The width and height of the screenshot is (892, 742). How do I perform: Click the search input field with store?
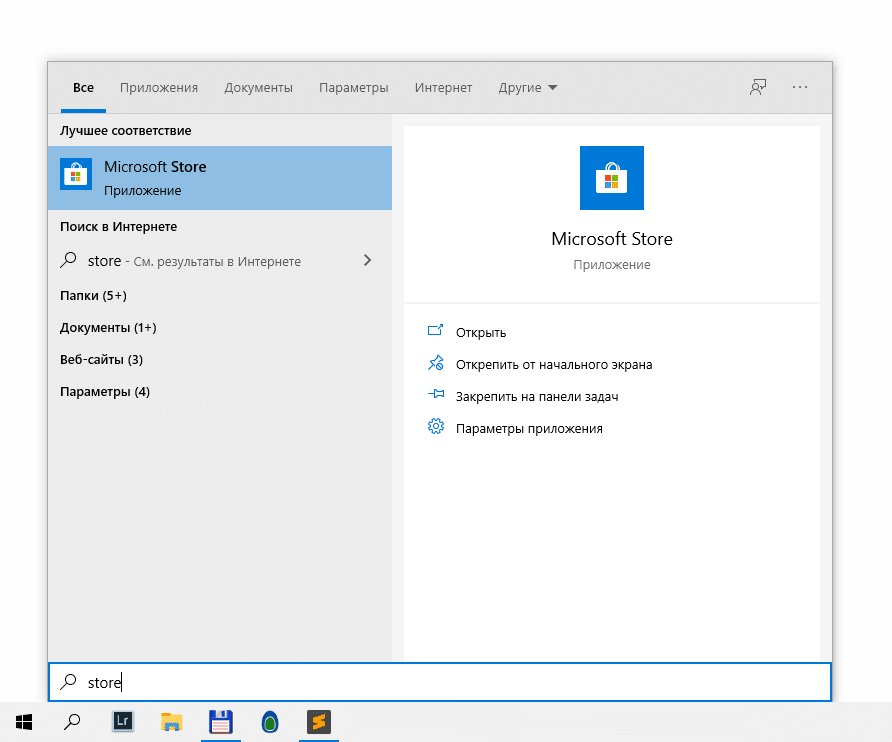click(x=440, y=682)
